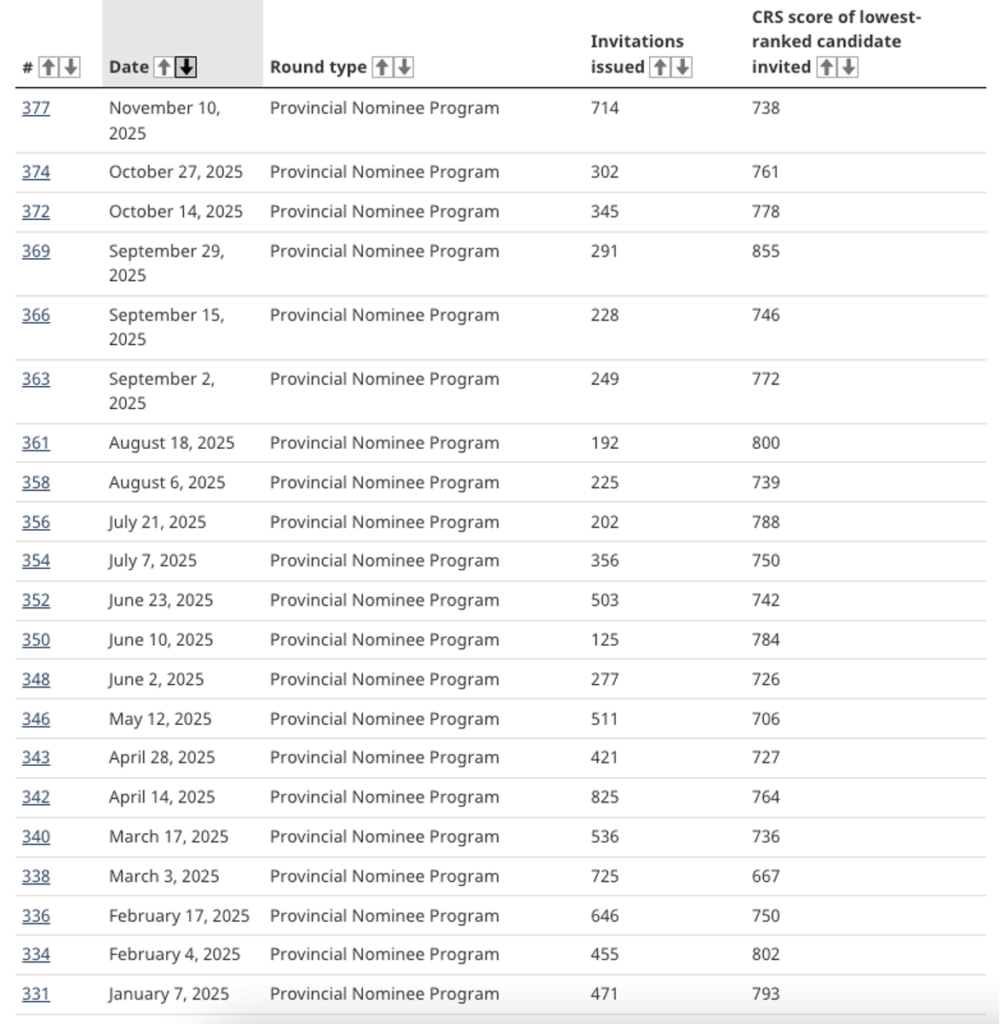This screenshot has height=1024, width=1000.
Task: Open round 374 details link
Action: tap(36, 172)
